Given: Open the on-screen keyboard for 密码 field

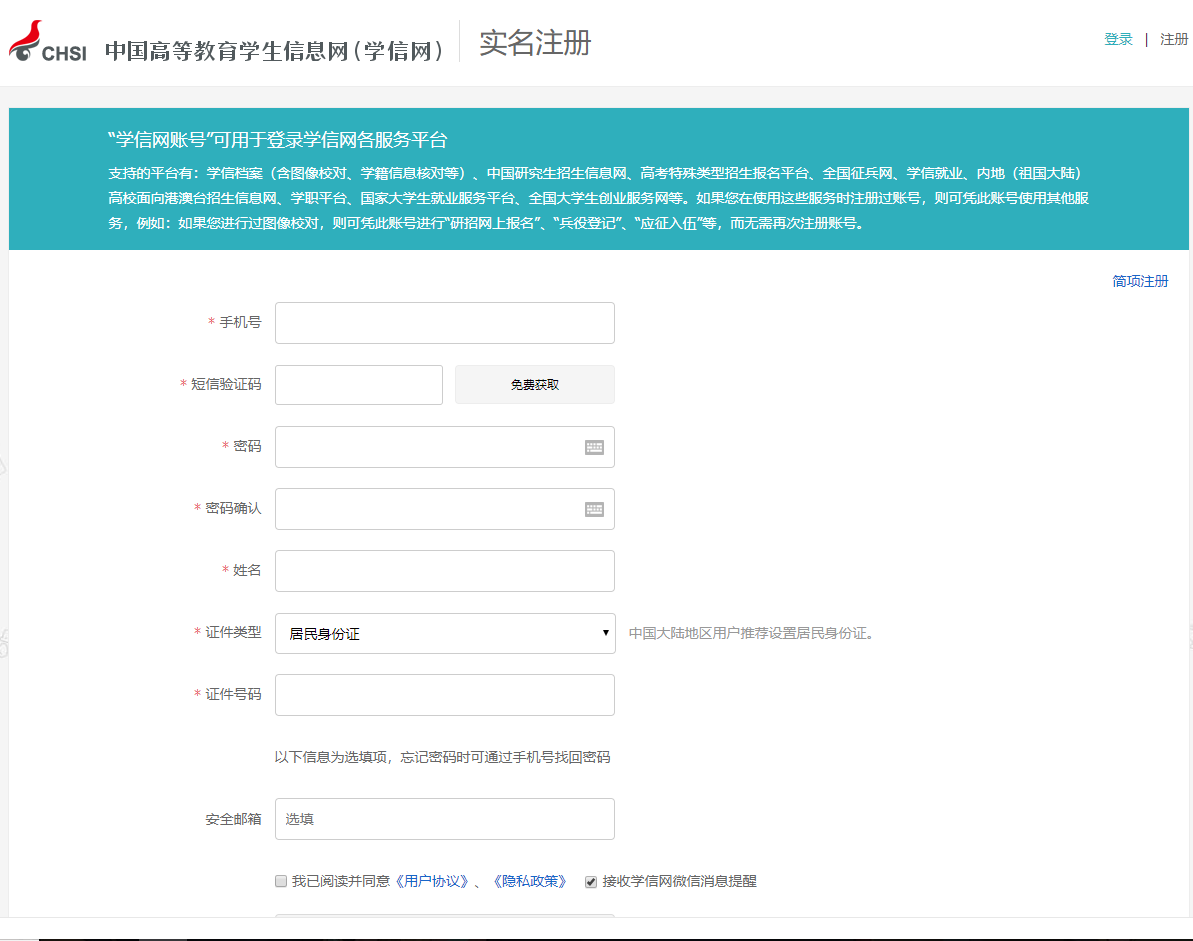Looking at the screenshot, I should point(595,447).
